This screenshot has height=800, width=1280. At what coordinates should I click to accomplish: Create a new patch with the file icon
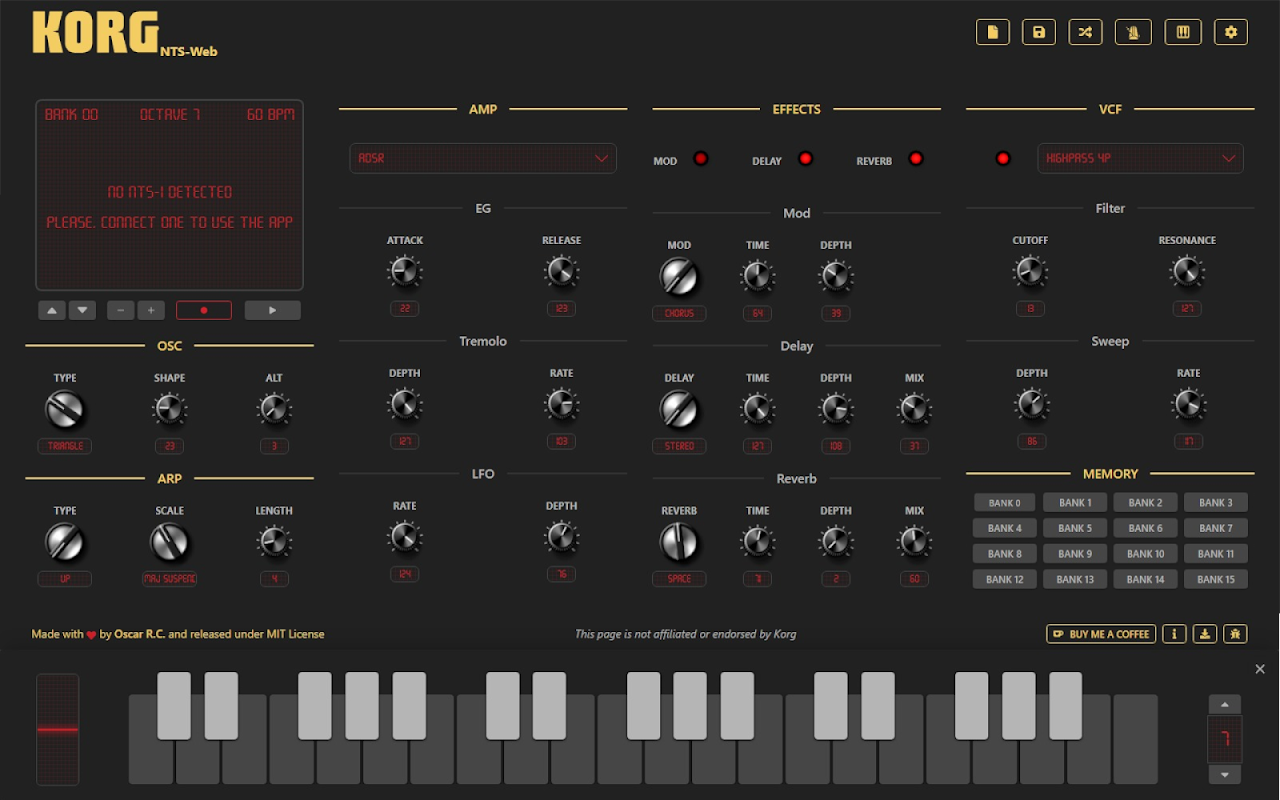coord(993,32)
